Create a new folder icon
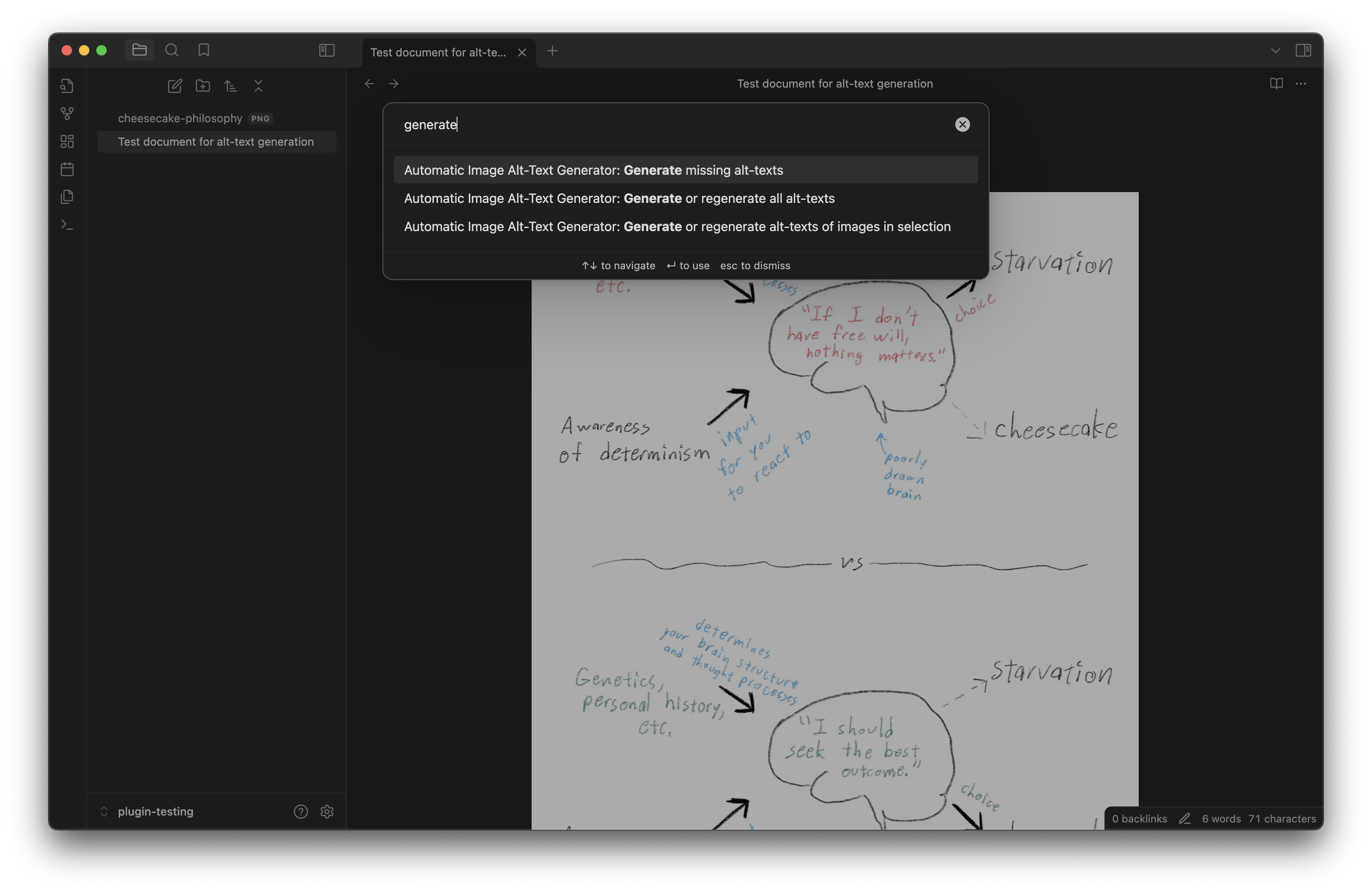The width and height of the screenshot is (1372, 894). pyautogui.click(x=203, y=86)
